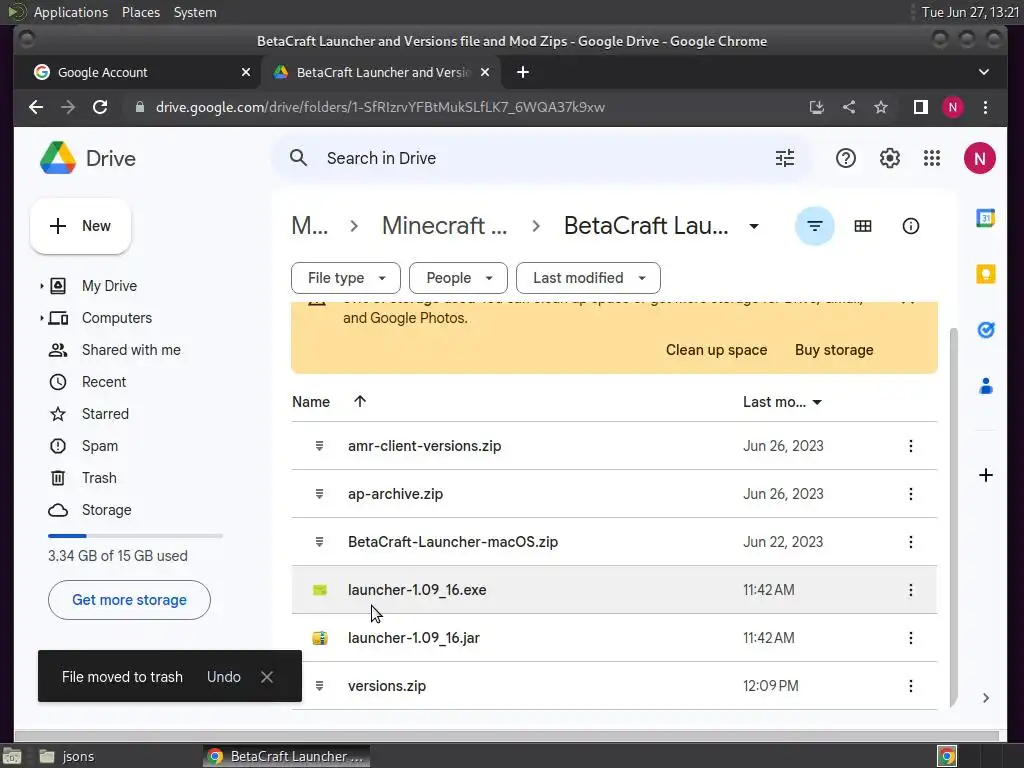Switch to grid layout view
The width and height of the screenshot is (1024, 768).
coord(863,226)
